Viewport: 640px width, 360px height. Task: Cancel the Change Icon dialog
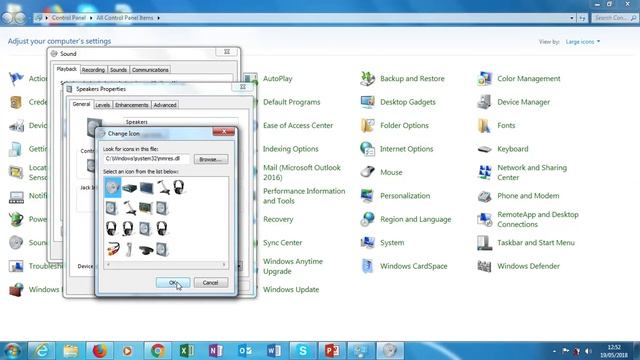point(211,282)
